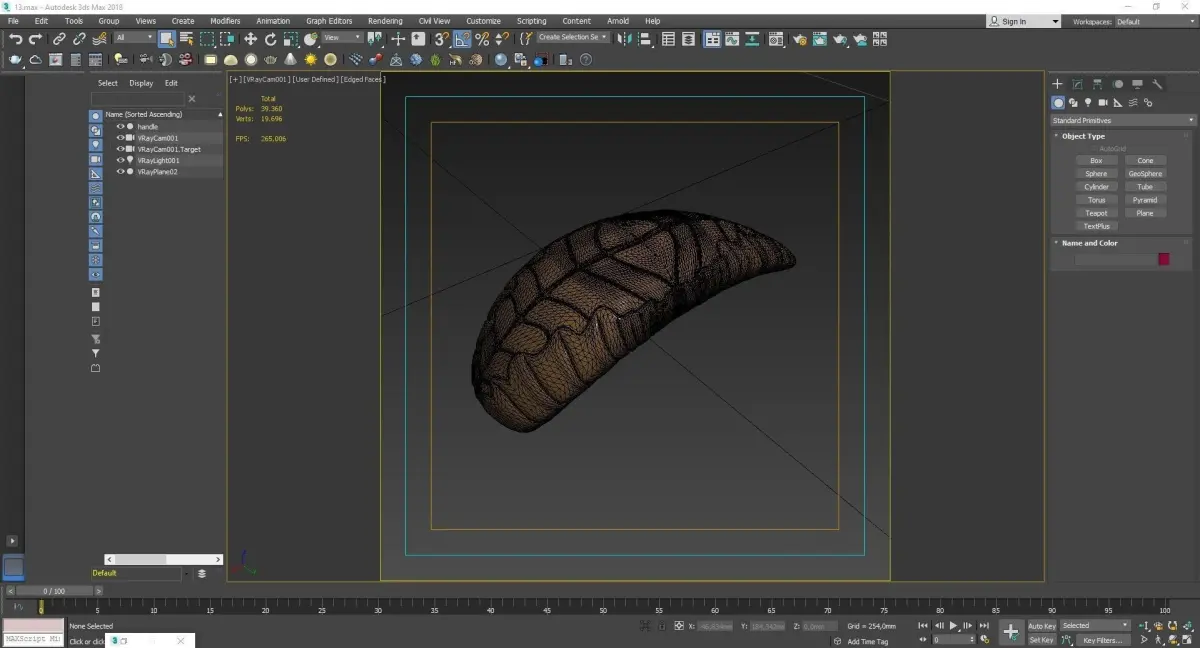This screenshot has width=1200, height=648.
Task: Toggle visibility of VRayLight001
Action: coord(120,160)
